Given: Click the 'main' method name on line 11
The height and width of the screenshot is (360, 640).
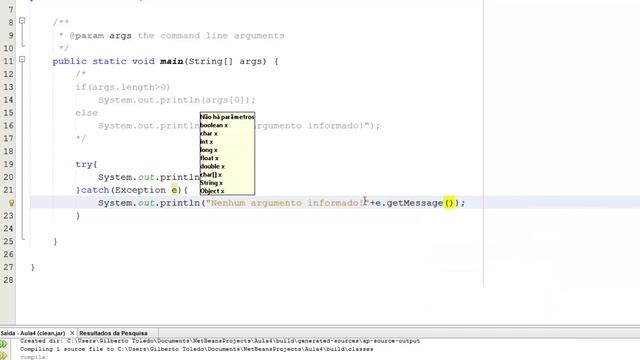Looking at the screenshot, I should tap(171, 61).
